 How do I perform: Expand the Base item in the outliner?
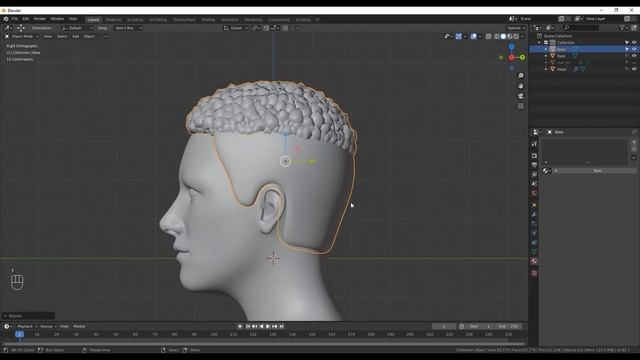tap(546, 49)
